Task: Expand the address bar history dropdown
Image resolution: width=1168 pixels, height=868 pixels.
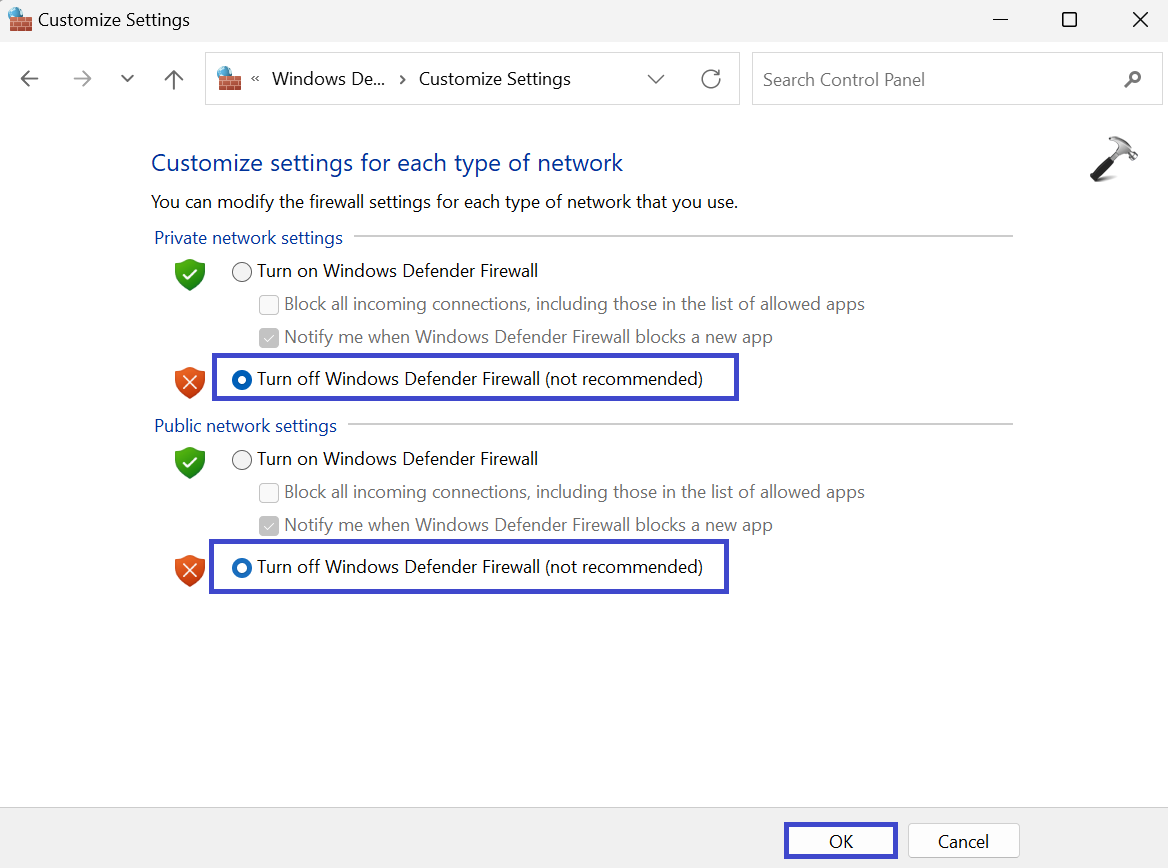Action: coord(656,79)
